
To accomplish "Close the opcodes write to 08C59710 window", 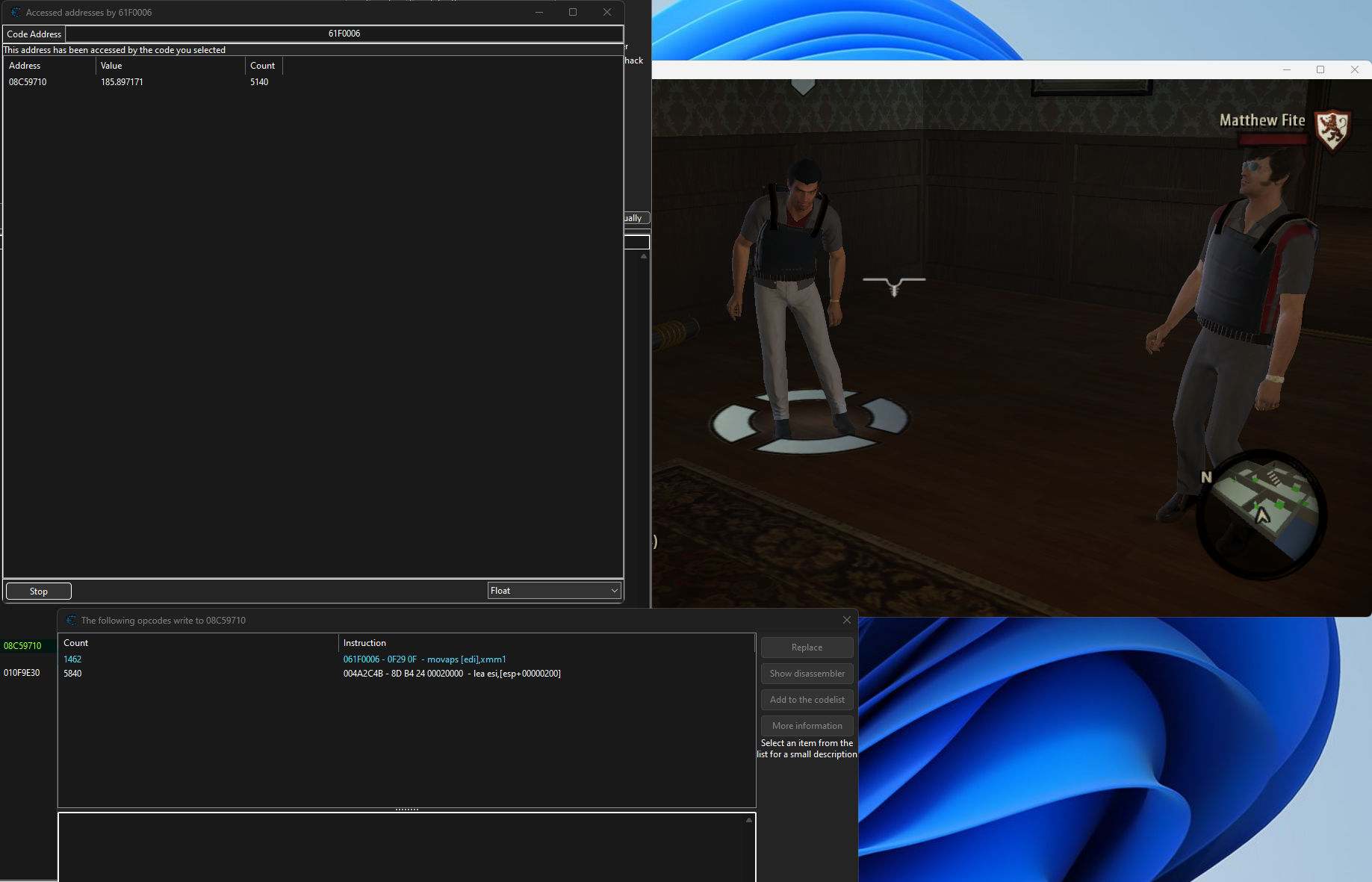I will (x=846, y=620).
